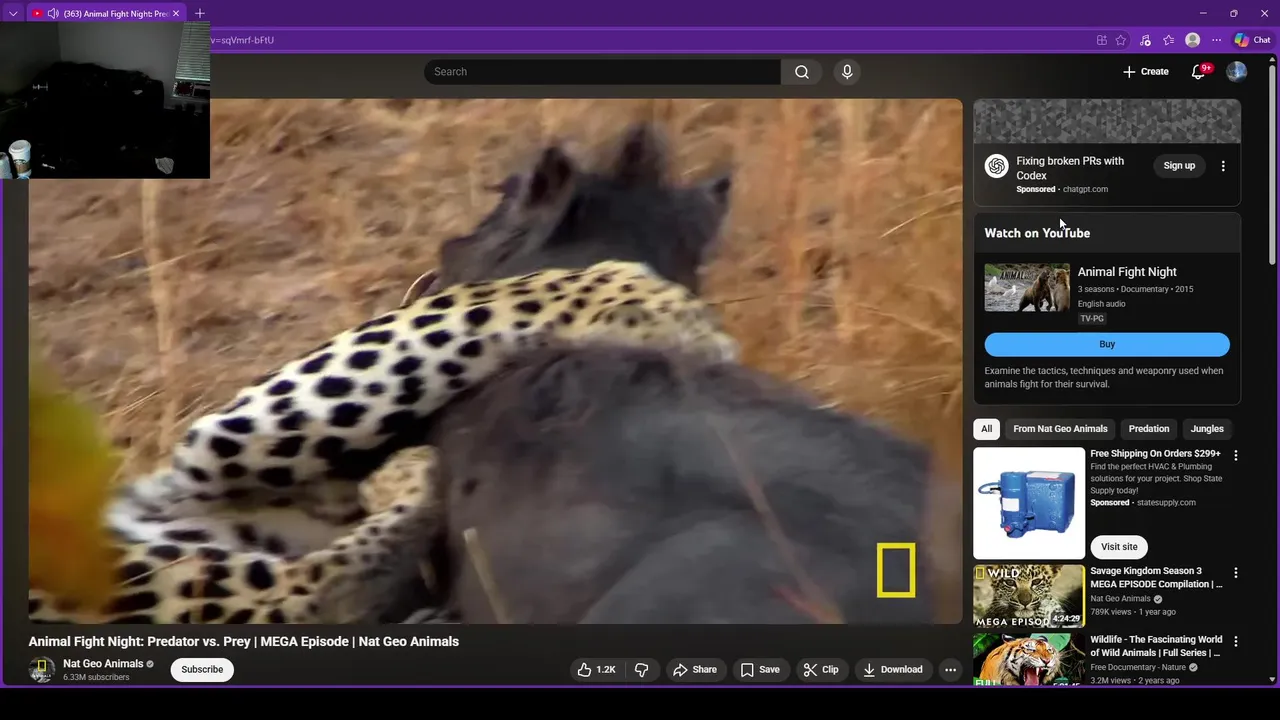1280x720 pixels.
Task: Click the YouTube Search field
Action: (602, 72)
